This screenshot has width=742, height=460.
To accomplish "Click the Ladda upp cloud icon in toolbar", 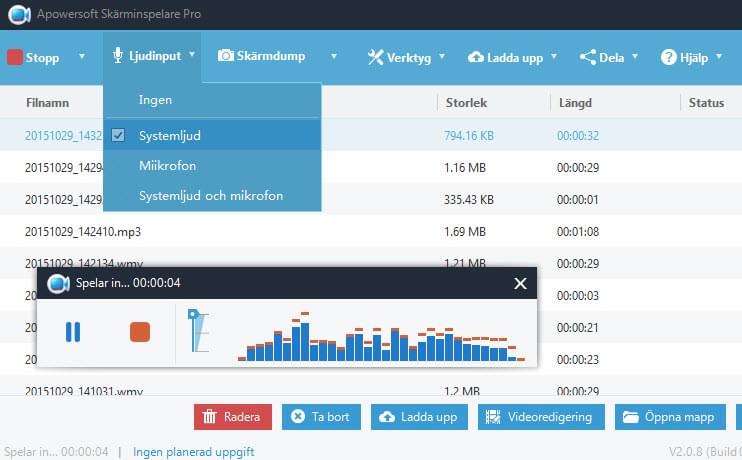I will 476,57.
